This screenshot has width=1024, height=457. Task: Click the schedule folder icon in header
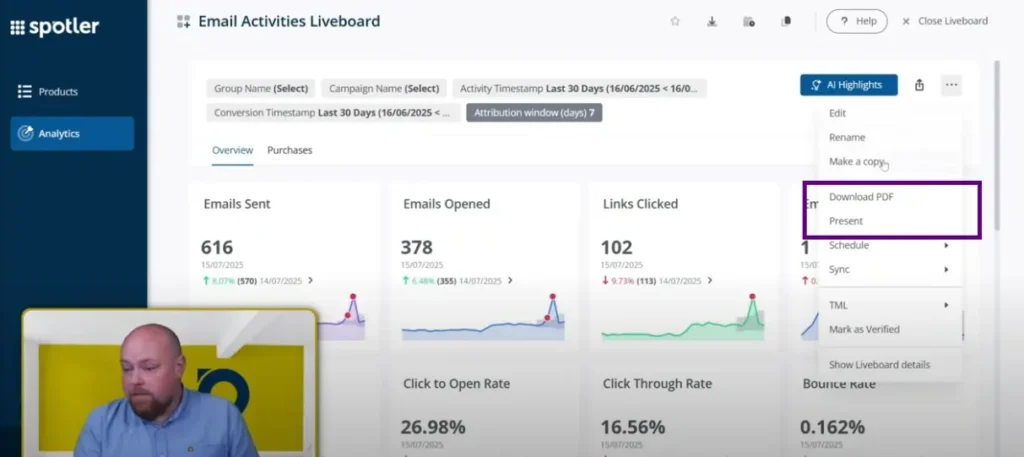point(748,21)
